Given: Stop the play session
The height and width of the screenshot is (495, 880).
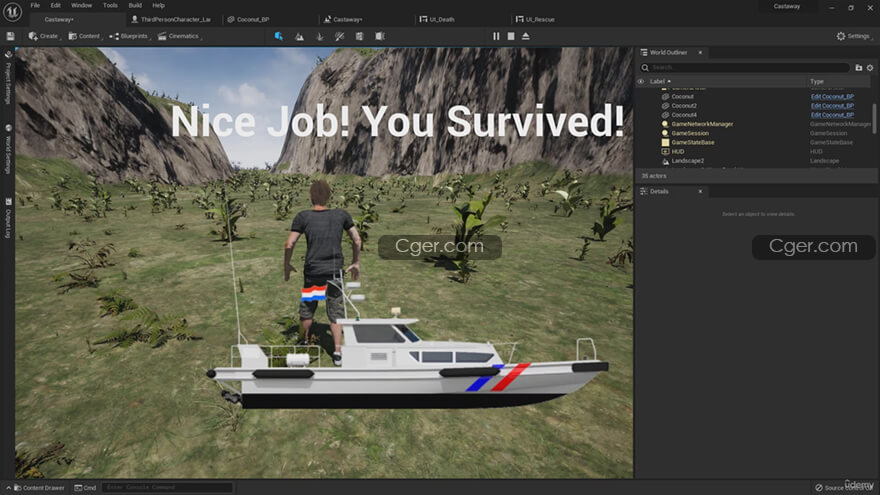Looking at the screenshot, I should point(511,36).
